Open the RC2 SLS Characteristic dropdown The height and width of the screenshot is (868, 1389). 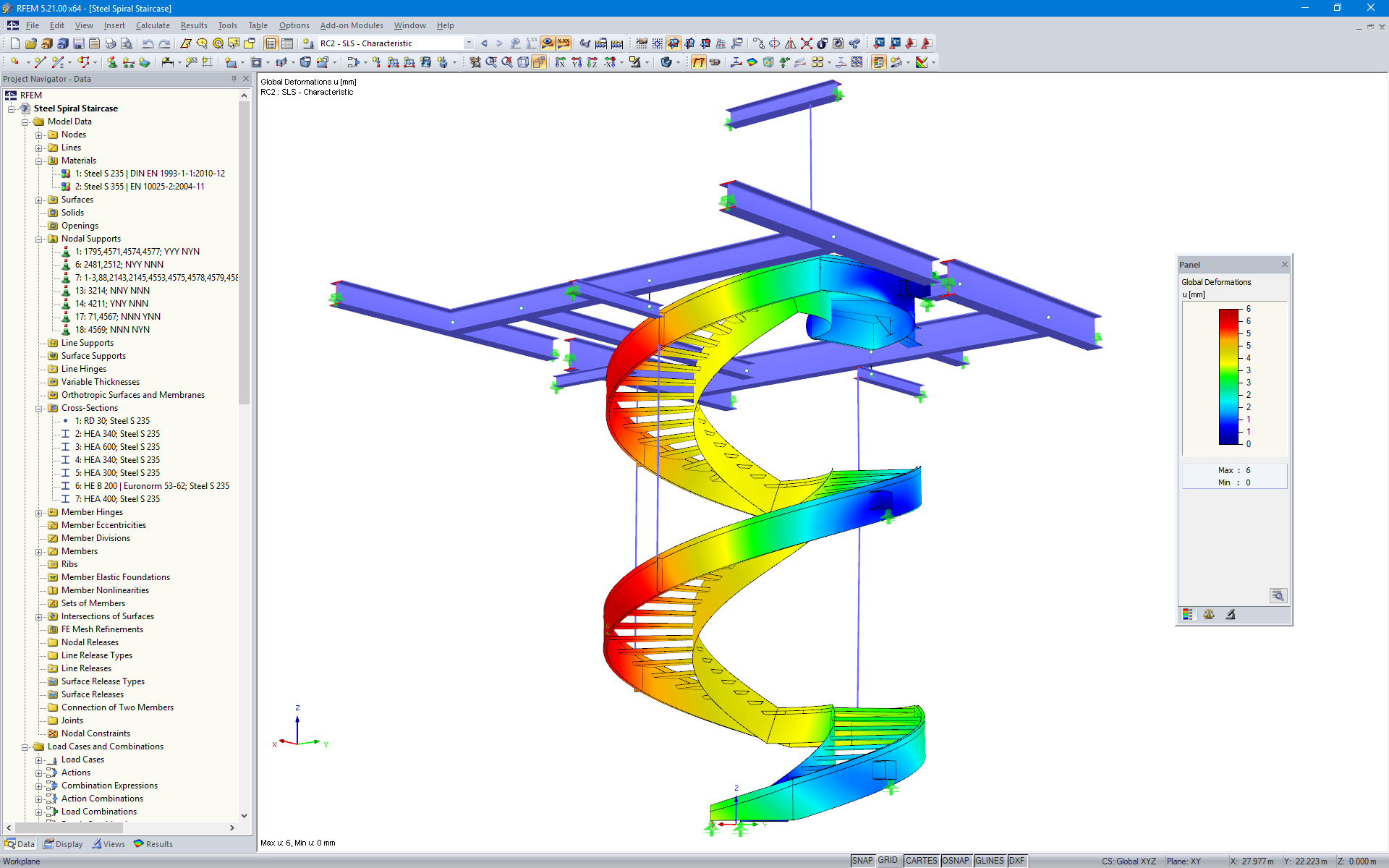click(x=469, y=43)
